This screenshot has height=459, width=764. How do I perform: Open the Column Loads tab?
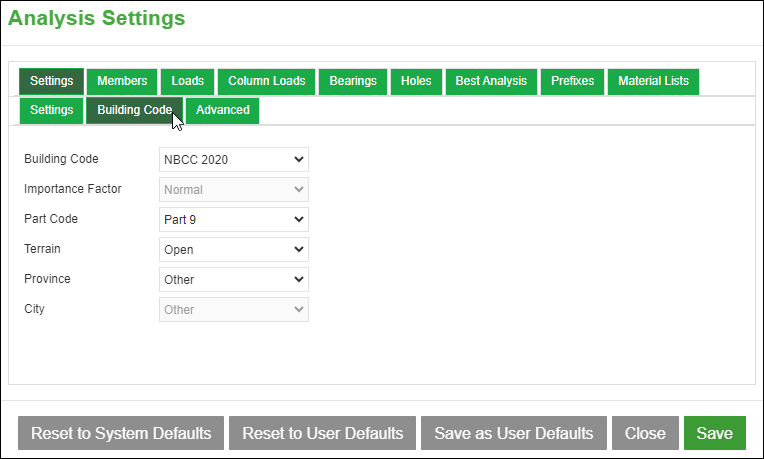point(267,81)
